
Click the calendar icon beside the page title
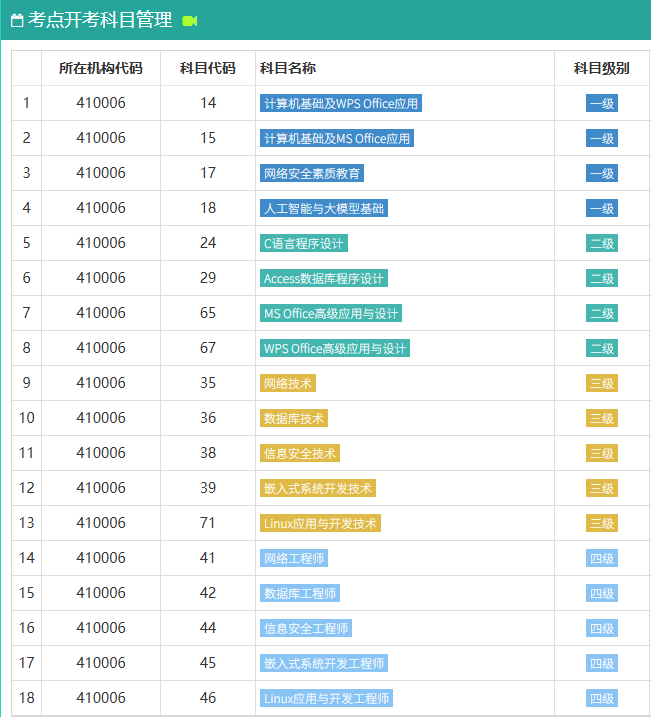(16, 20)
